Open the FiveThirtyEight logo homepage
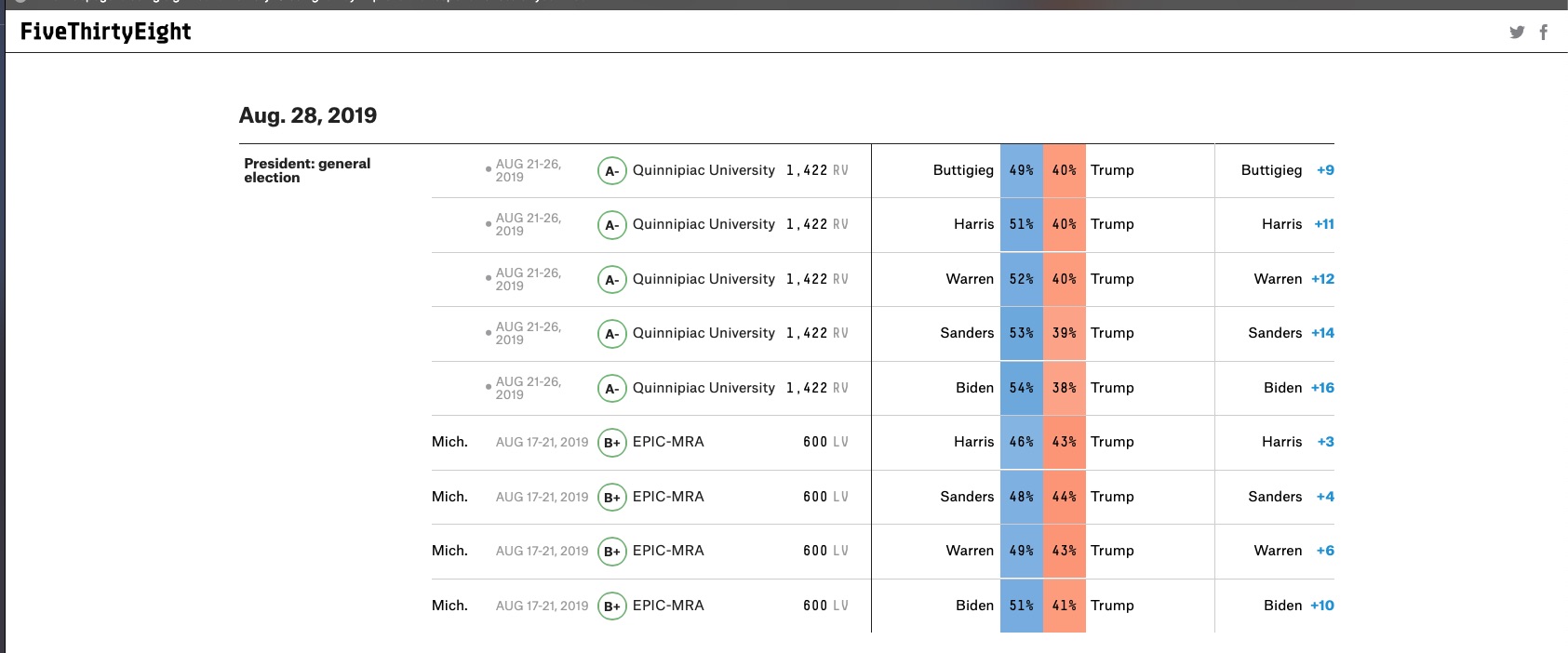The width and height of the screenshot is (1568, 653). tap(105, 32)
